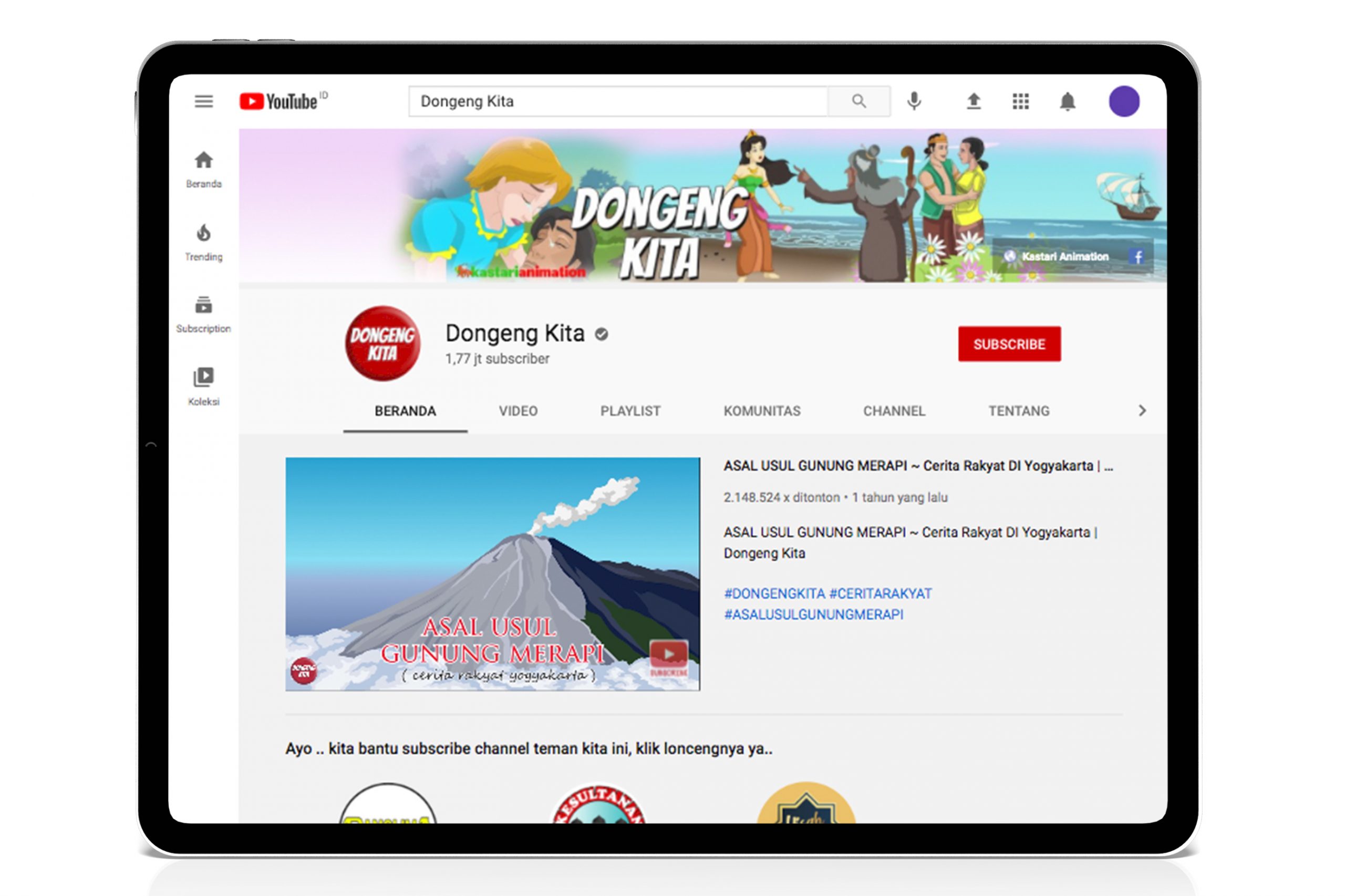Open Trending in the sidebar
The width and height of the screenshot is (1345, 896).
click(203, 242)
